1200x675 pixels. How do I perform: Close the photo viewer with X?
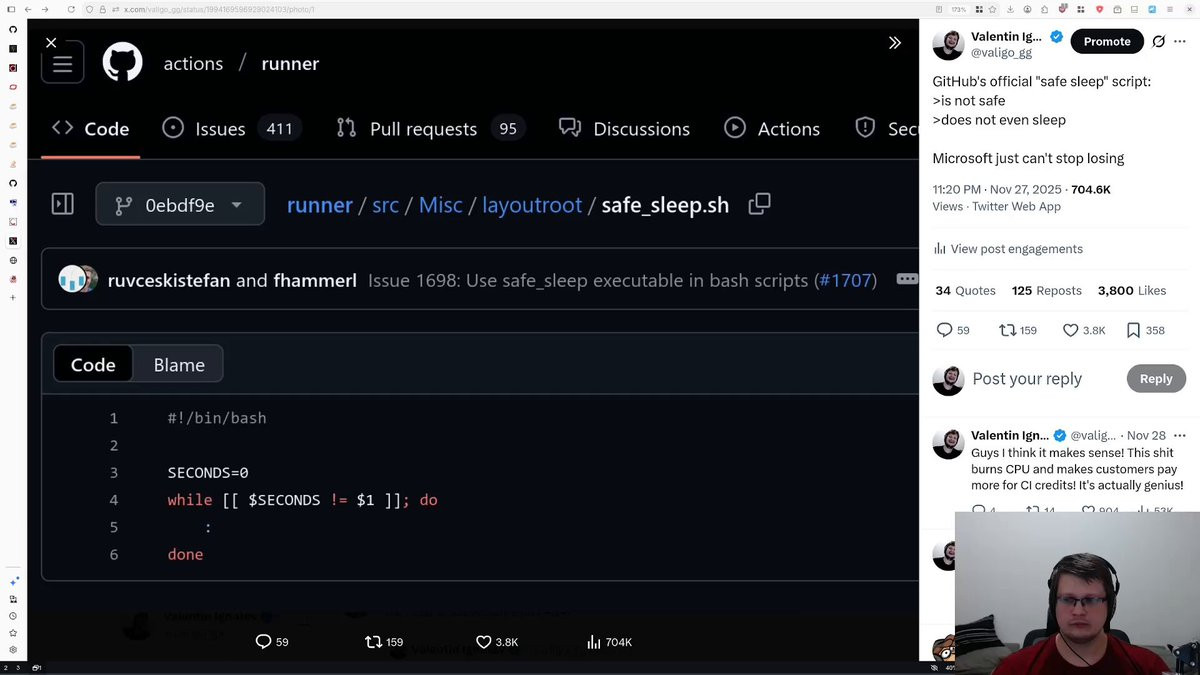(51, 43)
